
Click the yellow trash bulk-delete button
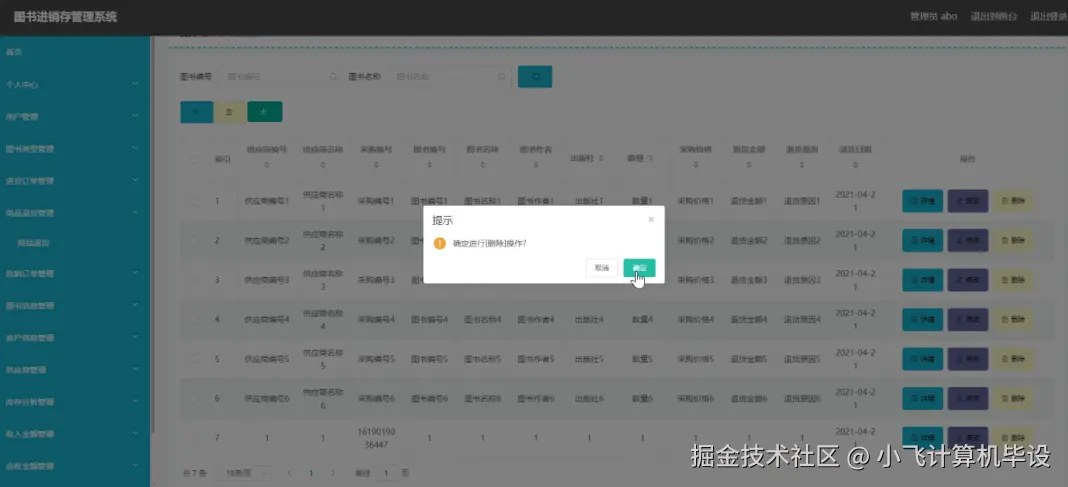230,112
